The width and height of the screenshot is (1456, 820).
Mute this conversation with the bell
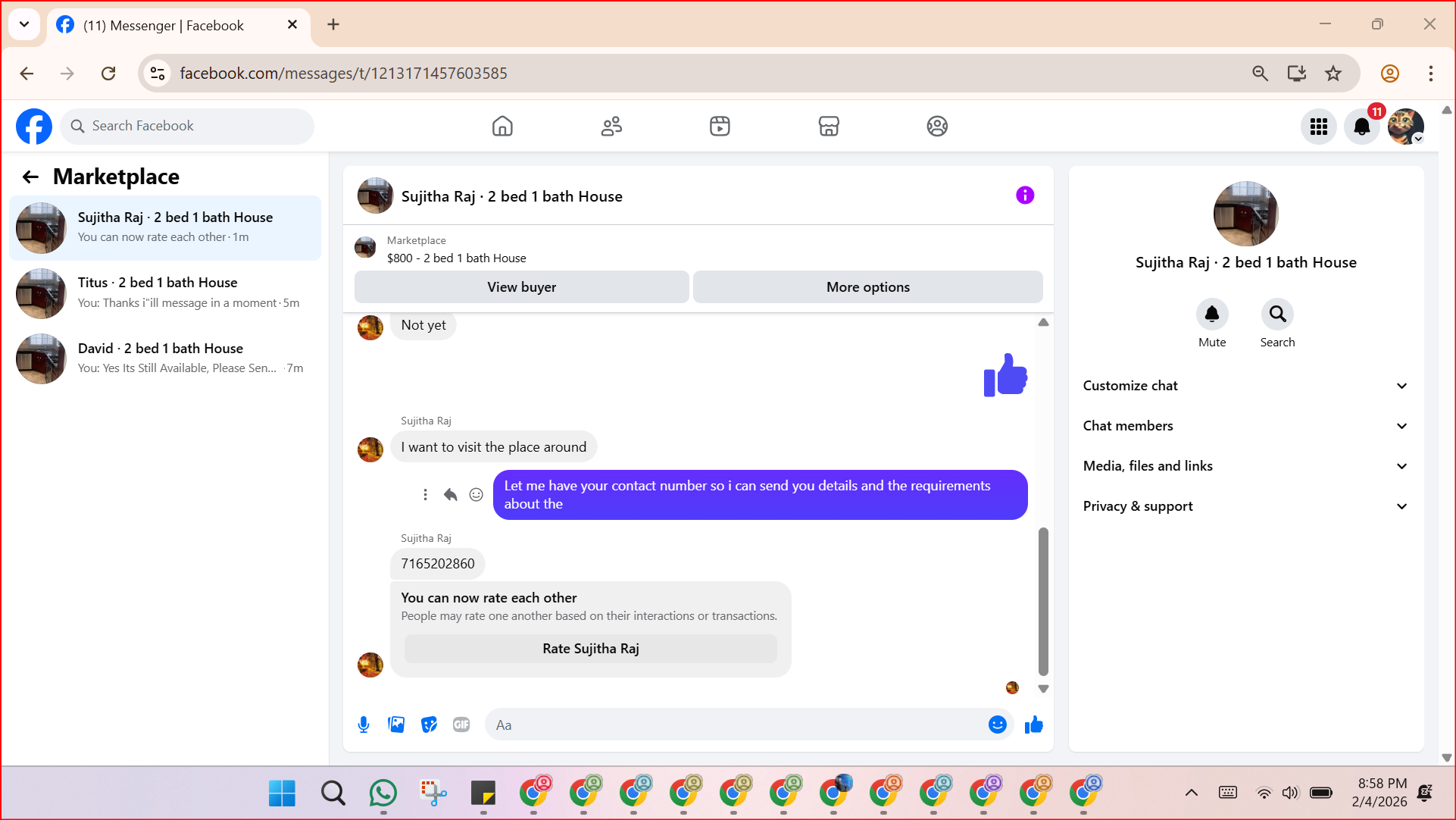tap(1211, 315)
